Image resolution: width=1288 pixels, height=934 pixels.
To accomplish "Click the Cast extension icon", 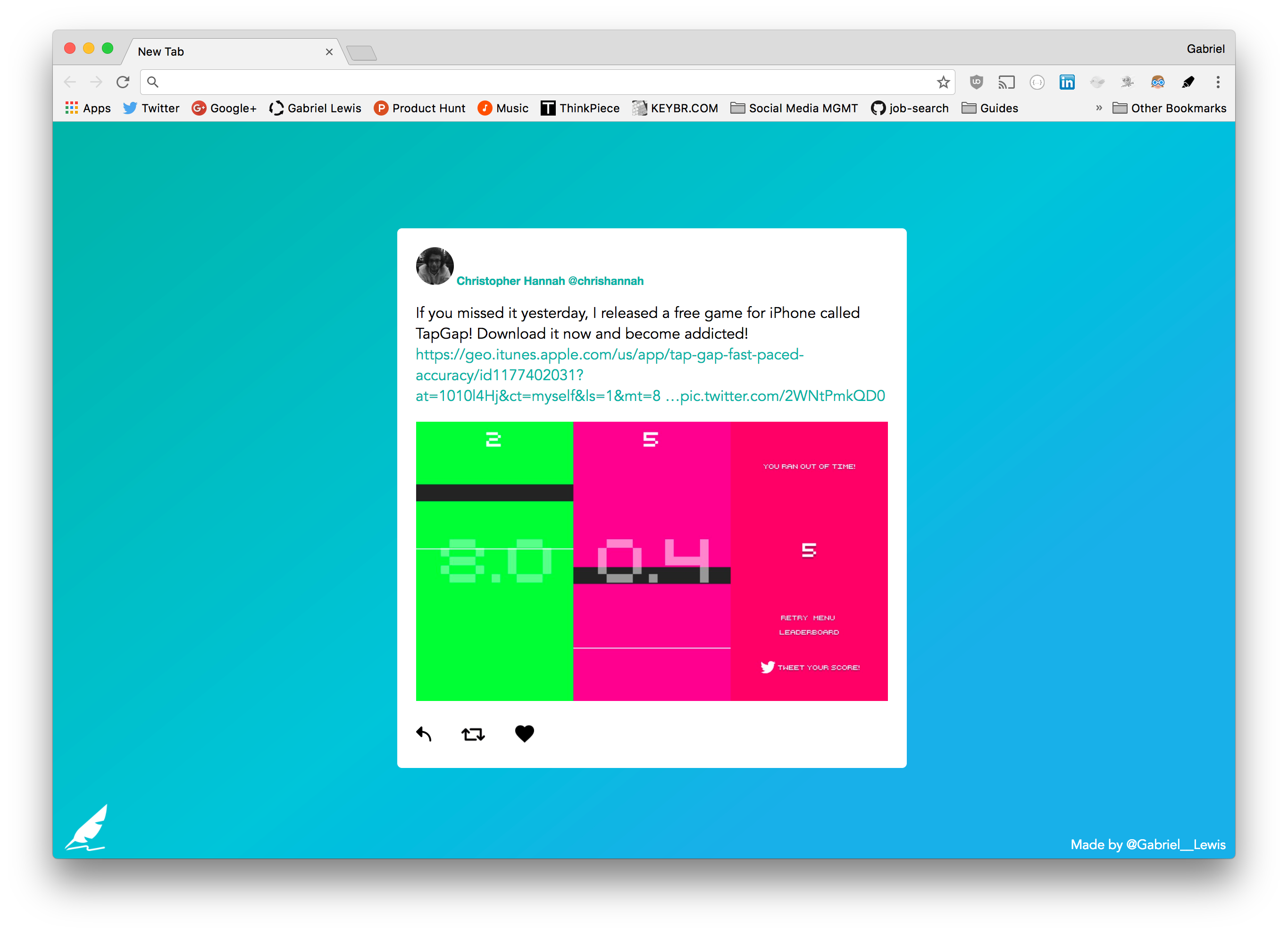I will click(x=1006, y=83).
